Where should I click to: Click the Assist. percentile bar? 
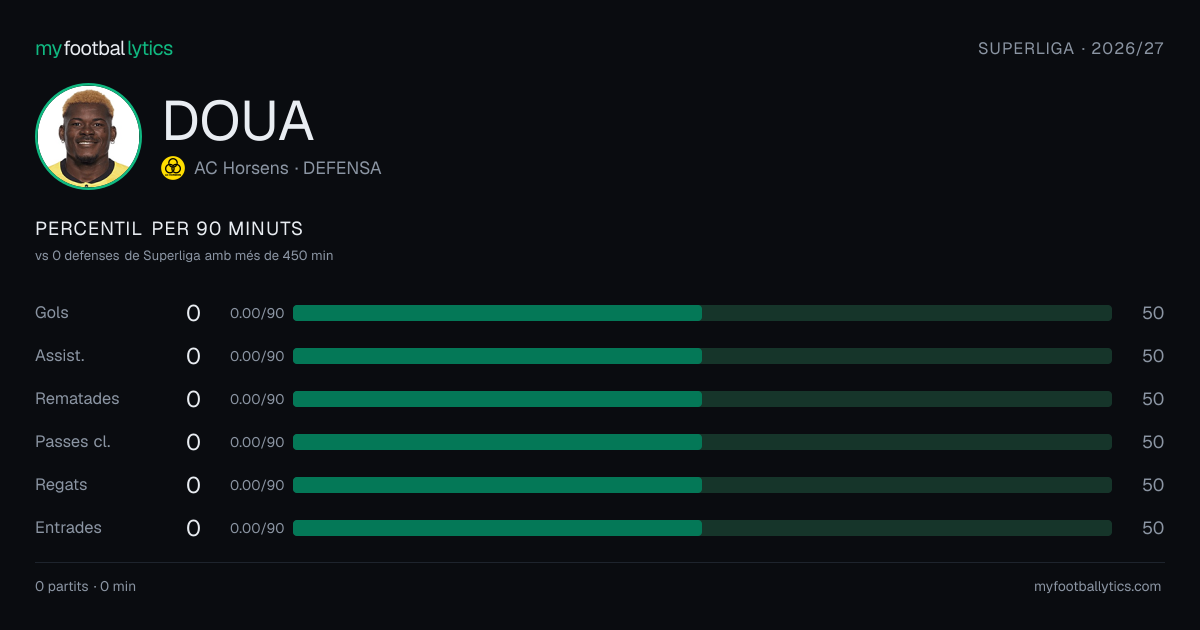point(702,356)
